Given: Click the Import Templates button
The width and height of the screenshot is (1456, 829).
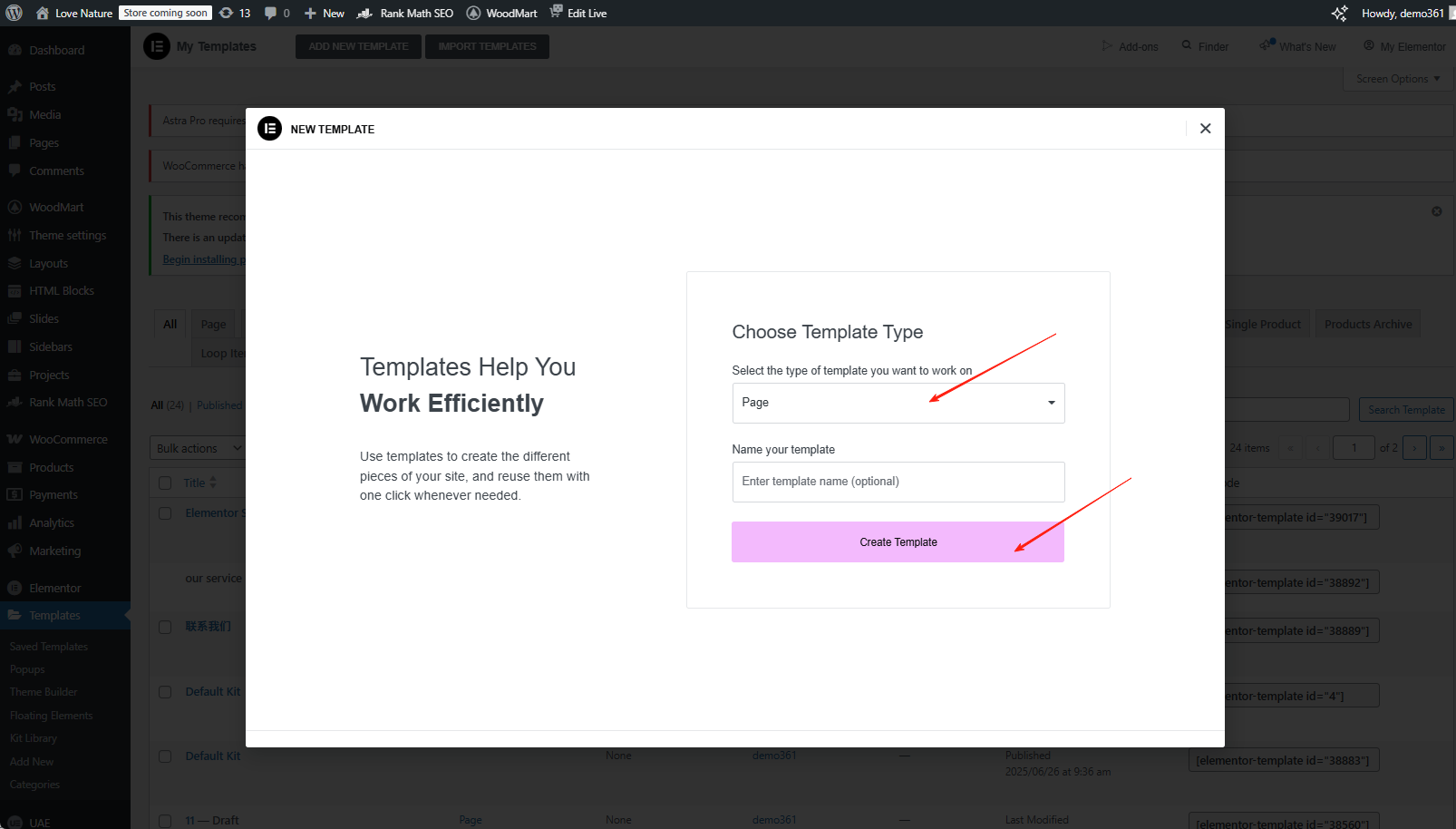Looking at the screenshot, I should [x=487, y=46].
